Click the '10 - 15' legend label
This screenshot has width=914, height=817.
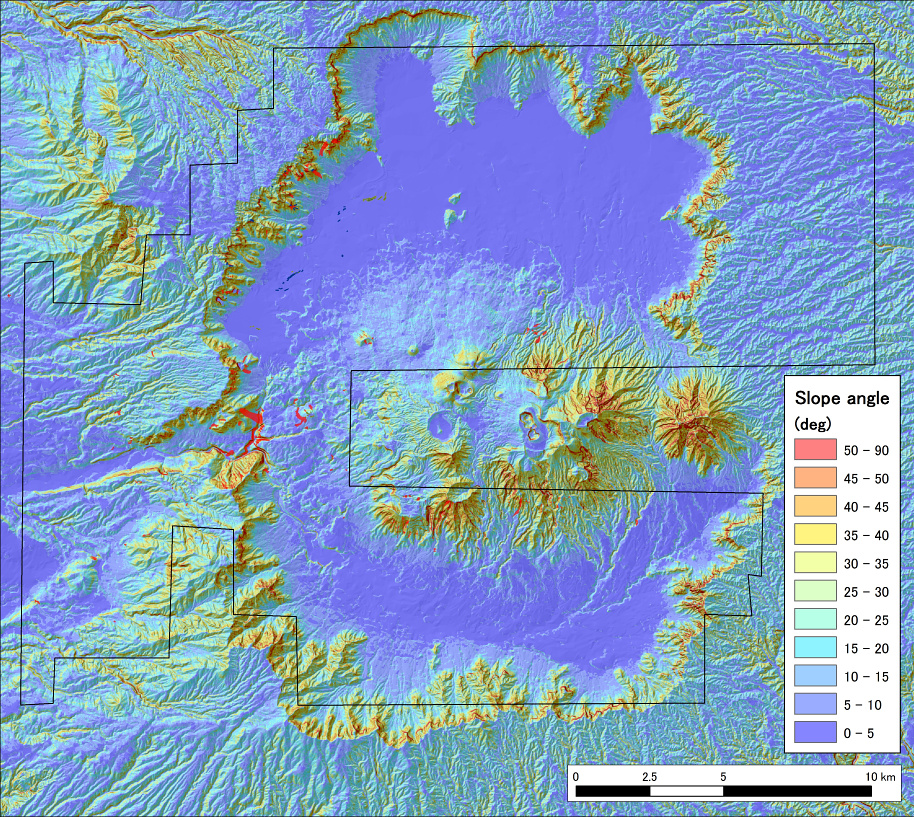point(866,677)
